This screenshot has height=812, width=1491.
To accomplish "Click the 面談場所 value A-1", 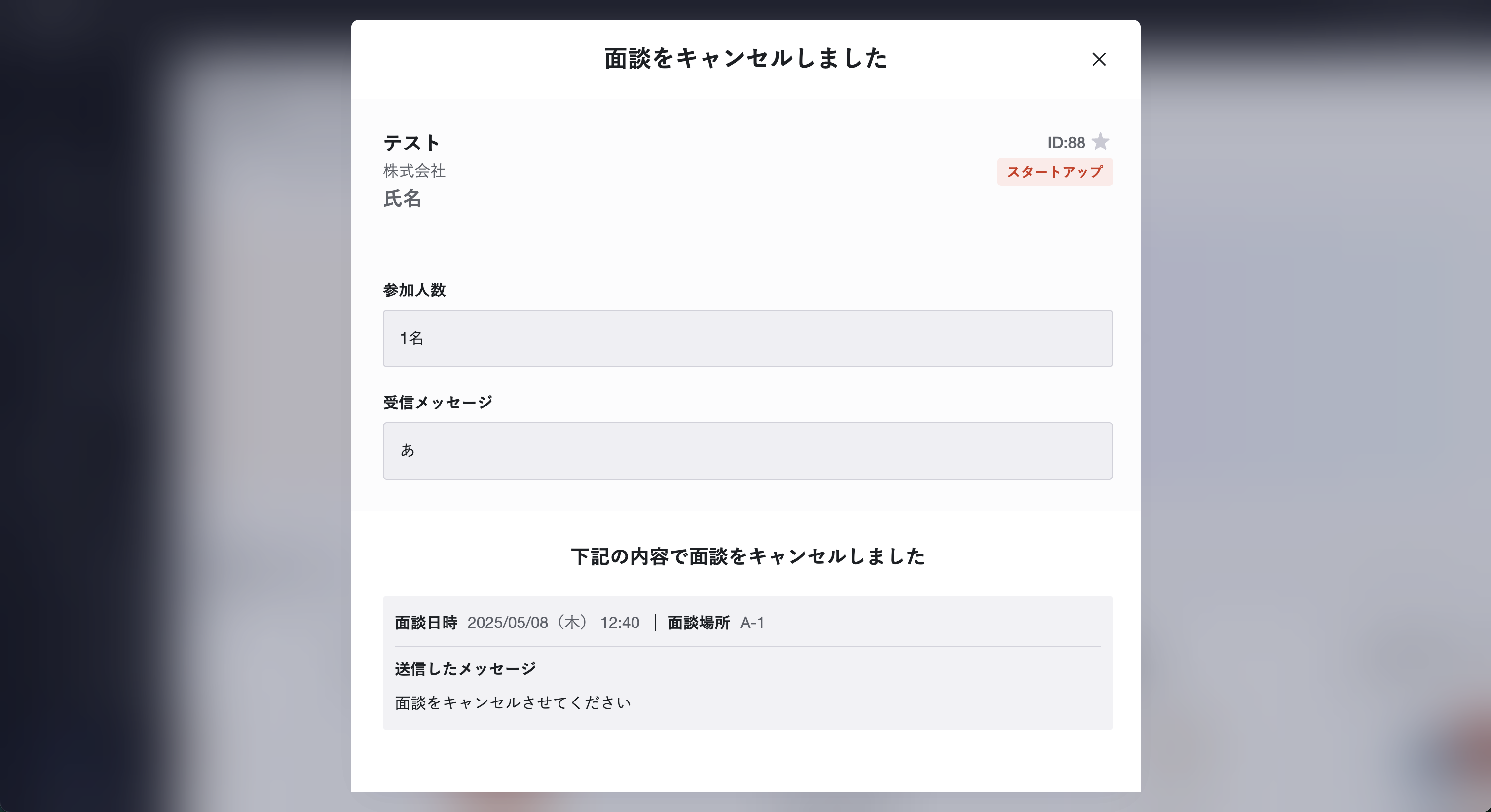I will coord(752,622).
